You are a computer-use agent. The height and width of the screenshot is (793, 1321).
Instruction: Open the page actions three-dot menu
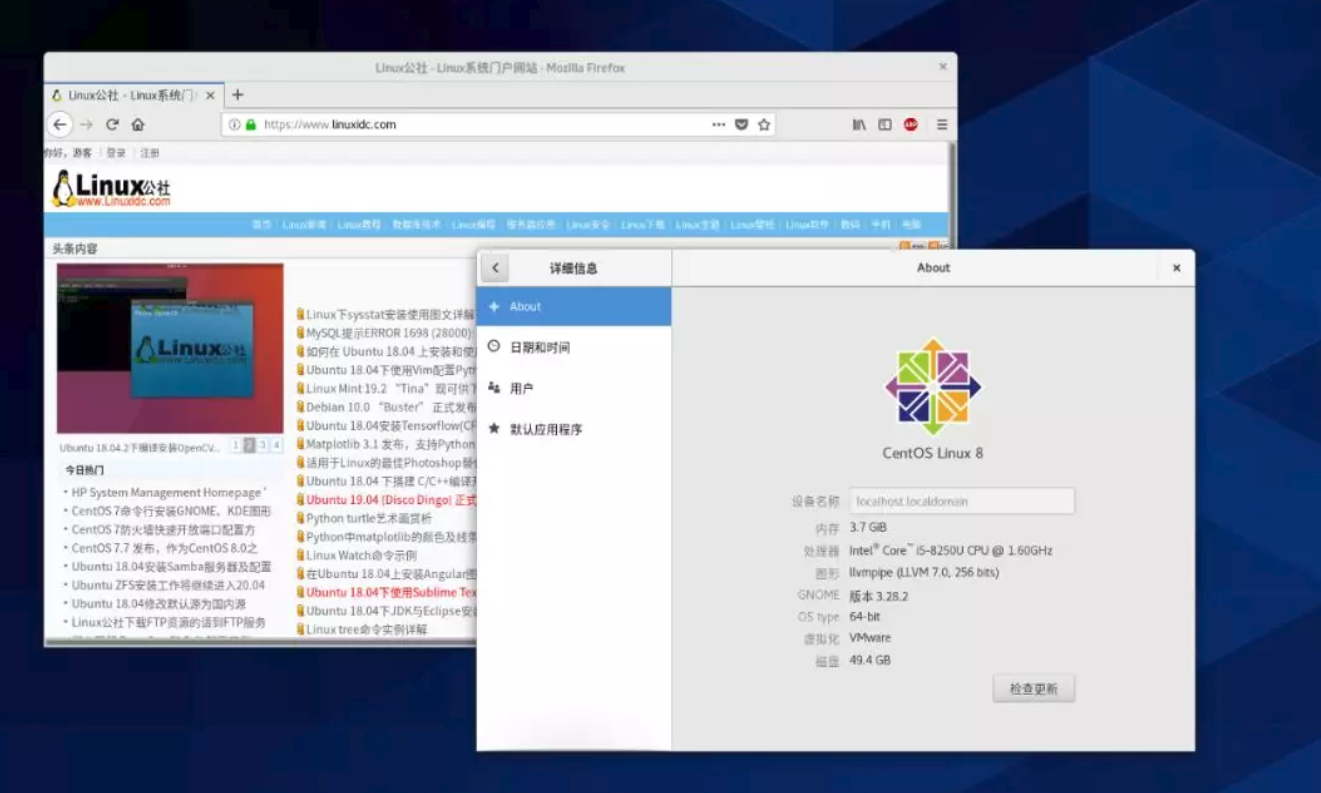(719, 125)
